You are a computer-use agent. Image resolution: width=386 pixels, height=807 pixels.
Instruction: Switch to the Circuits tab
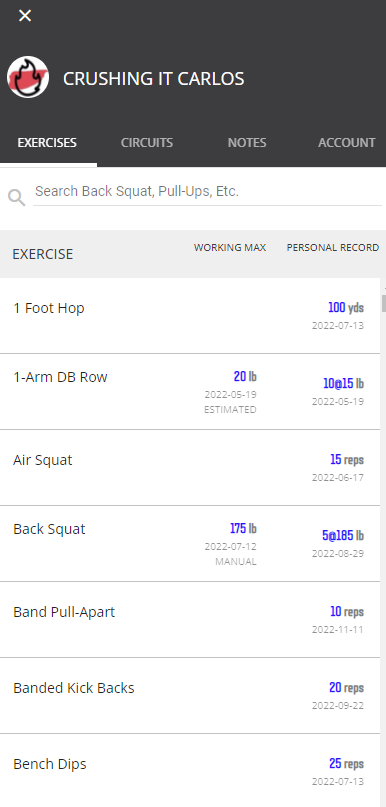pos(147,143)
